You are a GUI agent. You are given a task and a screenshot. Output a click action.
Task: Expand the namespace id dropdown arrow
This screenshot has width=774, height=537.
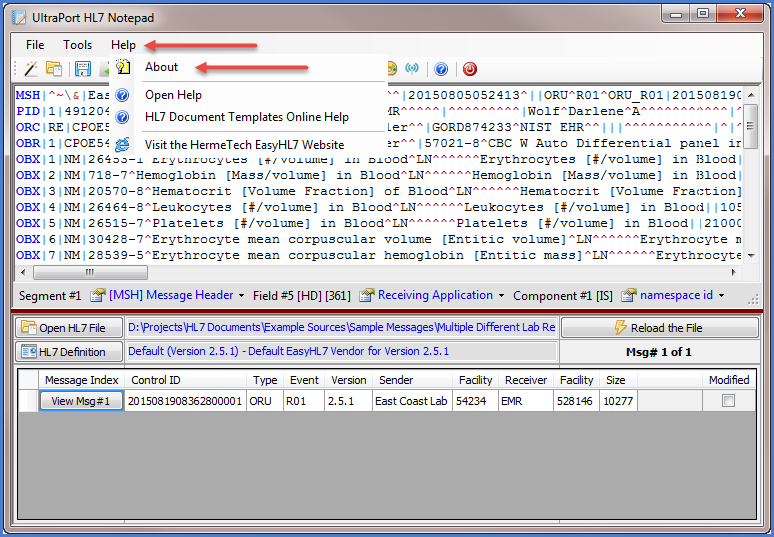[x=722, y=296]
